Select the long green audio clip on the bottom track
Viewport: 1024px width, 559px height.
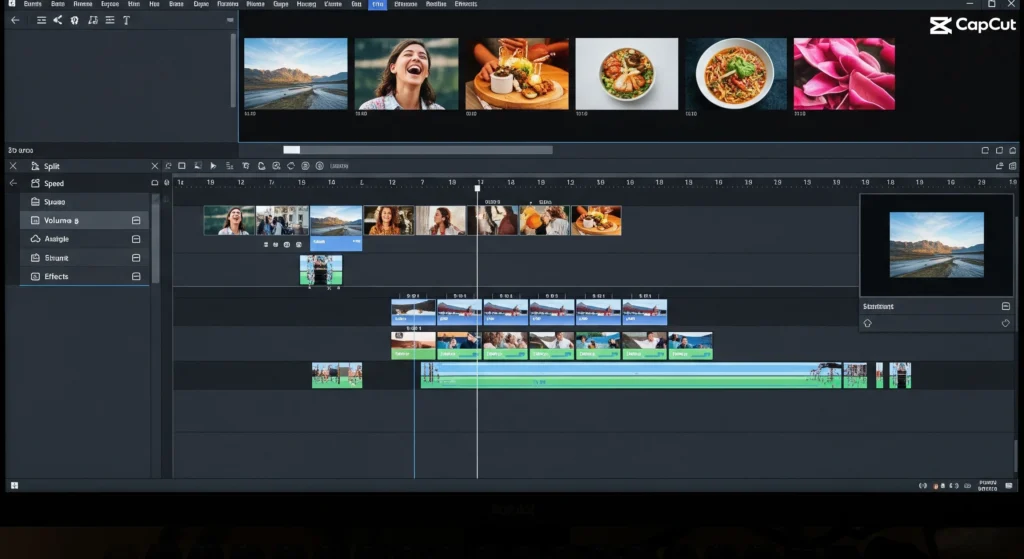[x=631, y=375]
